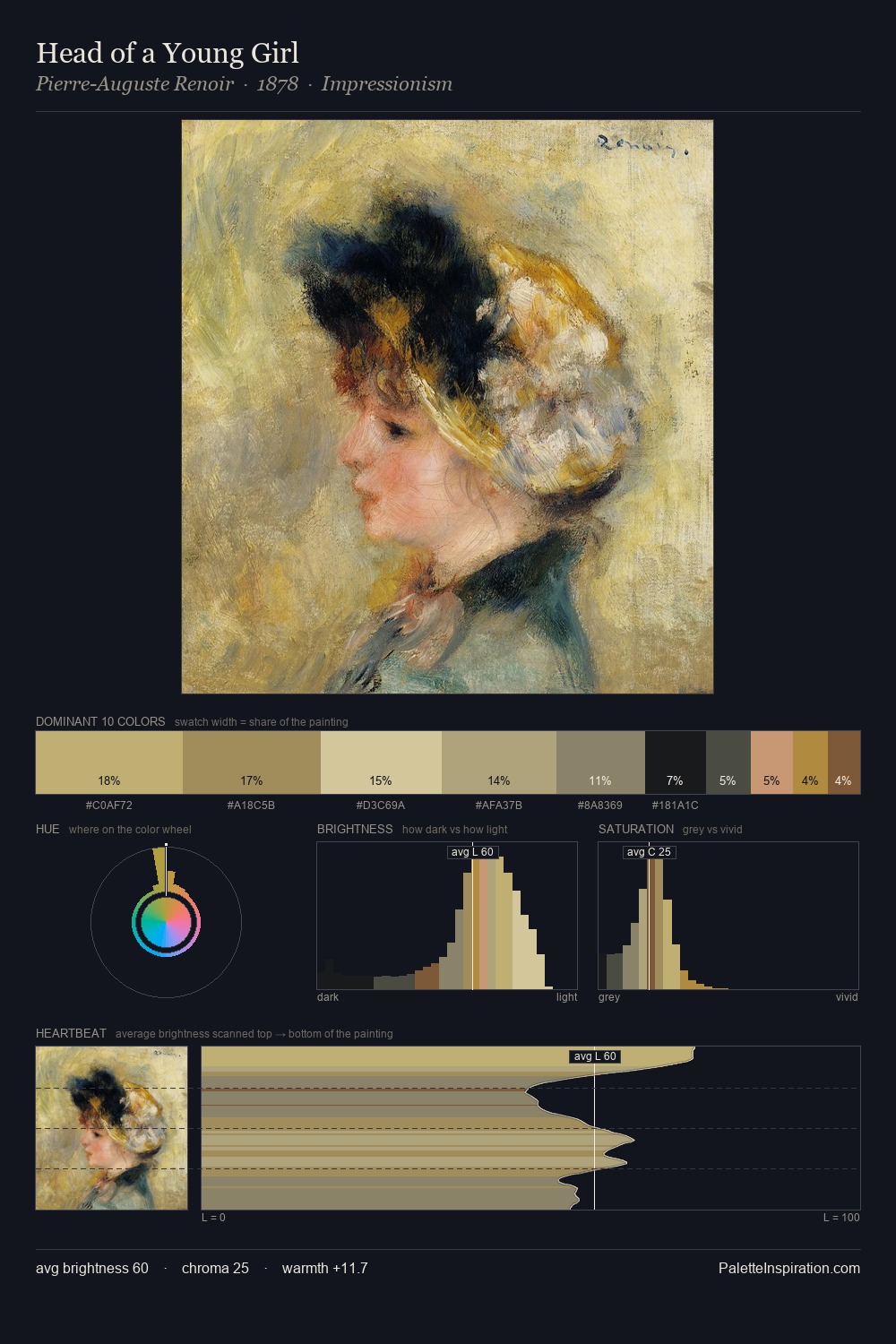Click the BRIGHTNESS section heading
This screenshot has width=896, height=1344.
coord(355,829)
